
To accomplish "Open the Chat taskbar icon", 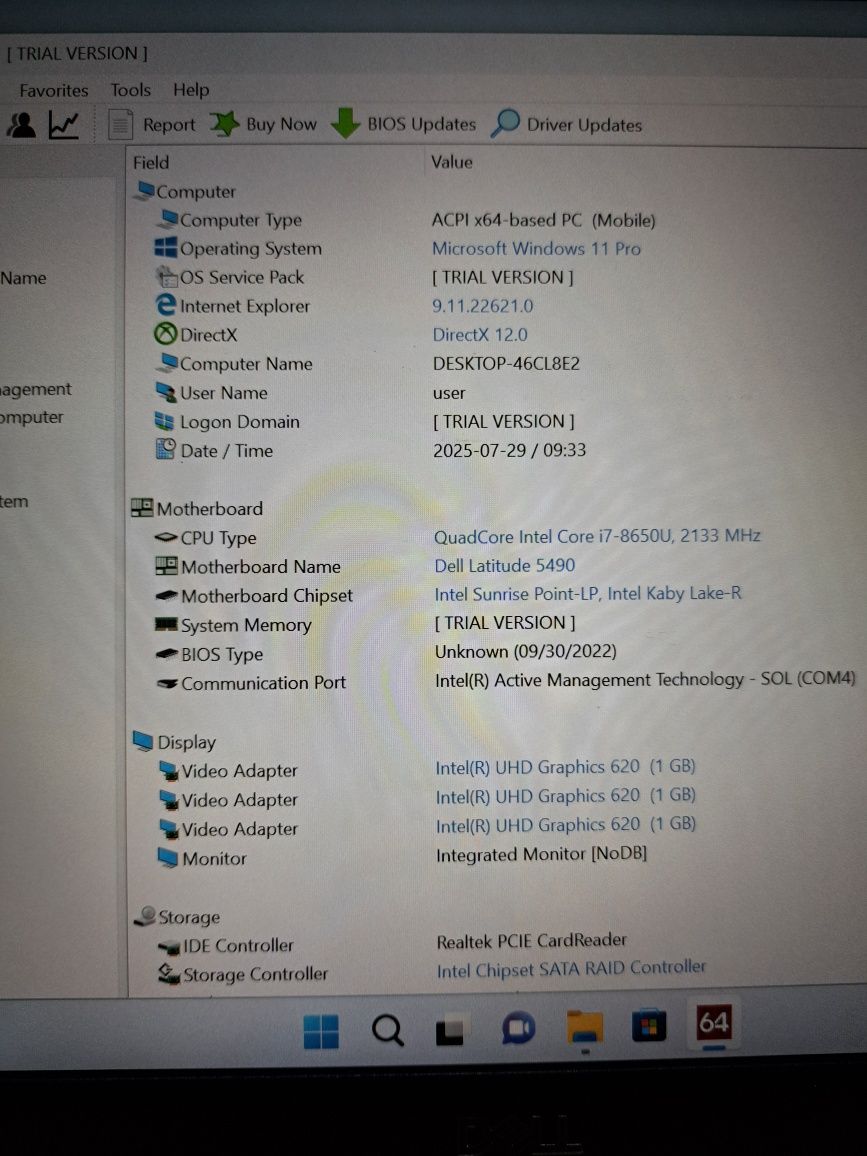I will [x=518, y=1028].
